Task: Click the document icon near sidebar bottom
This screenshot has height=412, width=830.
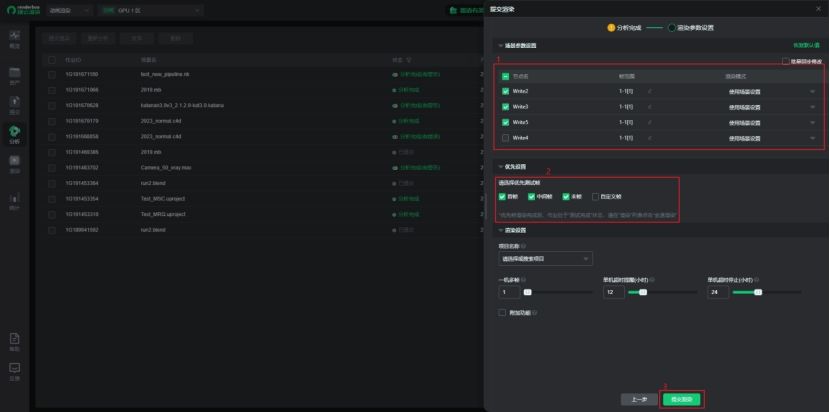Action: tap(15, 338)
